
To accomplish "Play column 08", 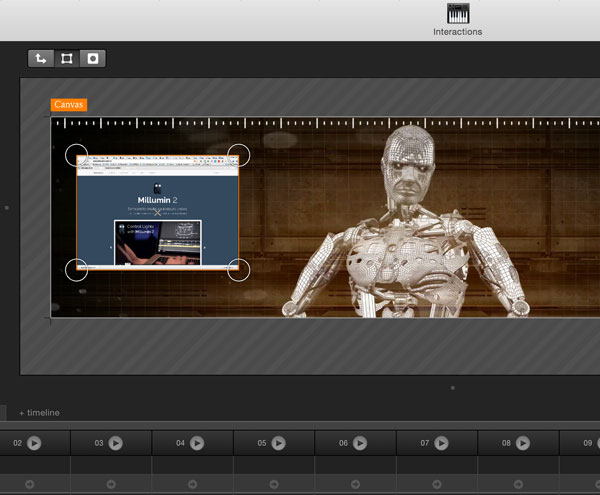I will click(x=523, y=443).
